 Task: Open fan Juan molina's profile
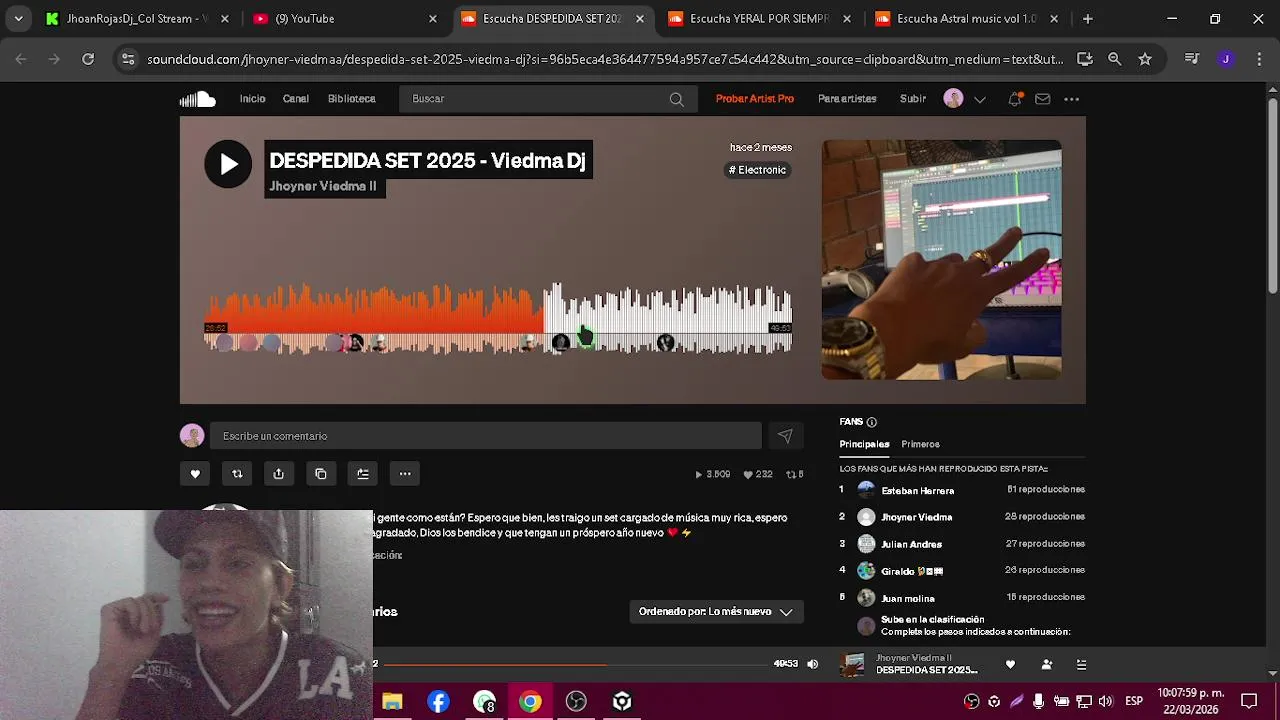[x=907, y=599]
